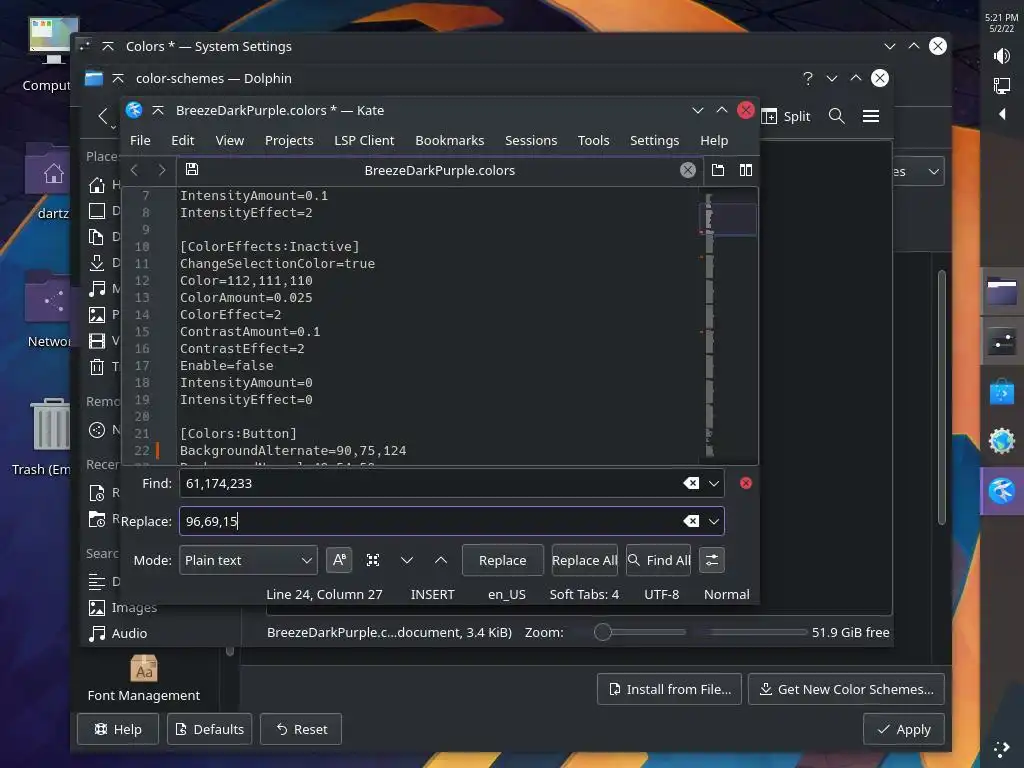The width and height of the screenshot is (1024, 768).
Task: Open the Mode Plain text combo box
Action: point(248,560)
